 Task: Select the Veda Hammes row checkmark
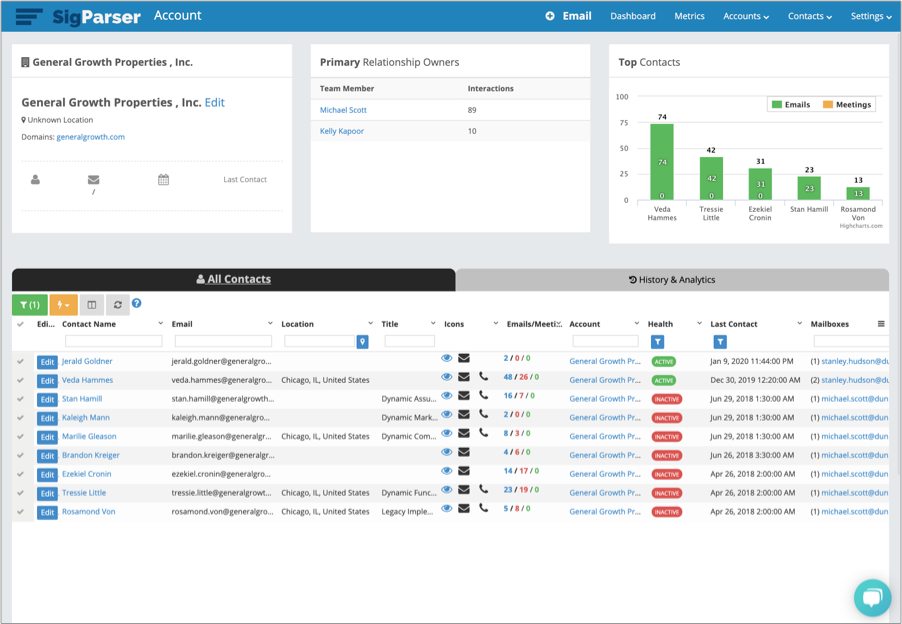pyautogui.click(x=21, y=380)
